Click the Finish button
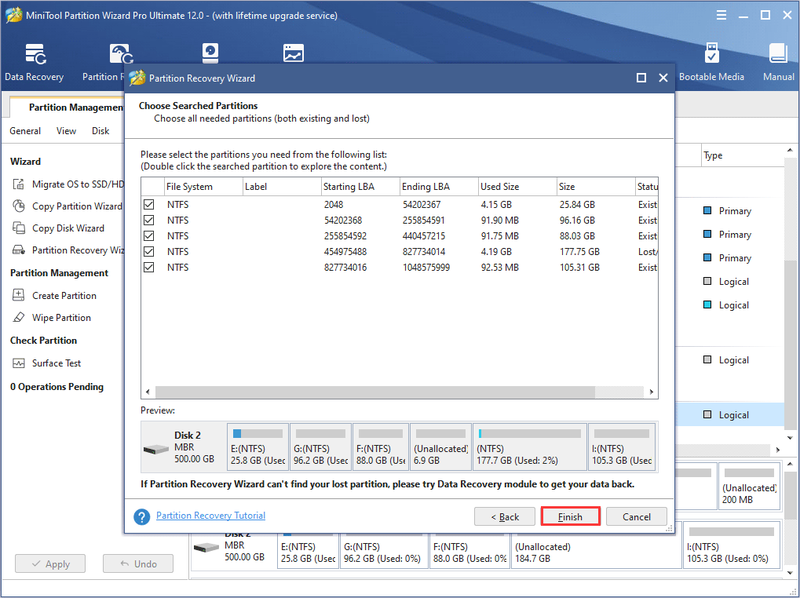This screenshot has width=800, height=598. coord(570,516)
